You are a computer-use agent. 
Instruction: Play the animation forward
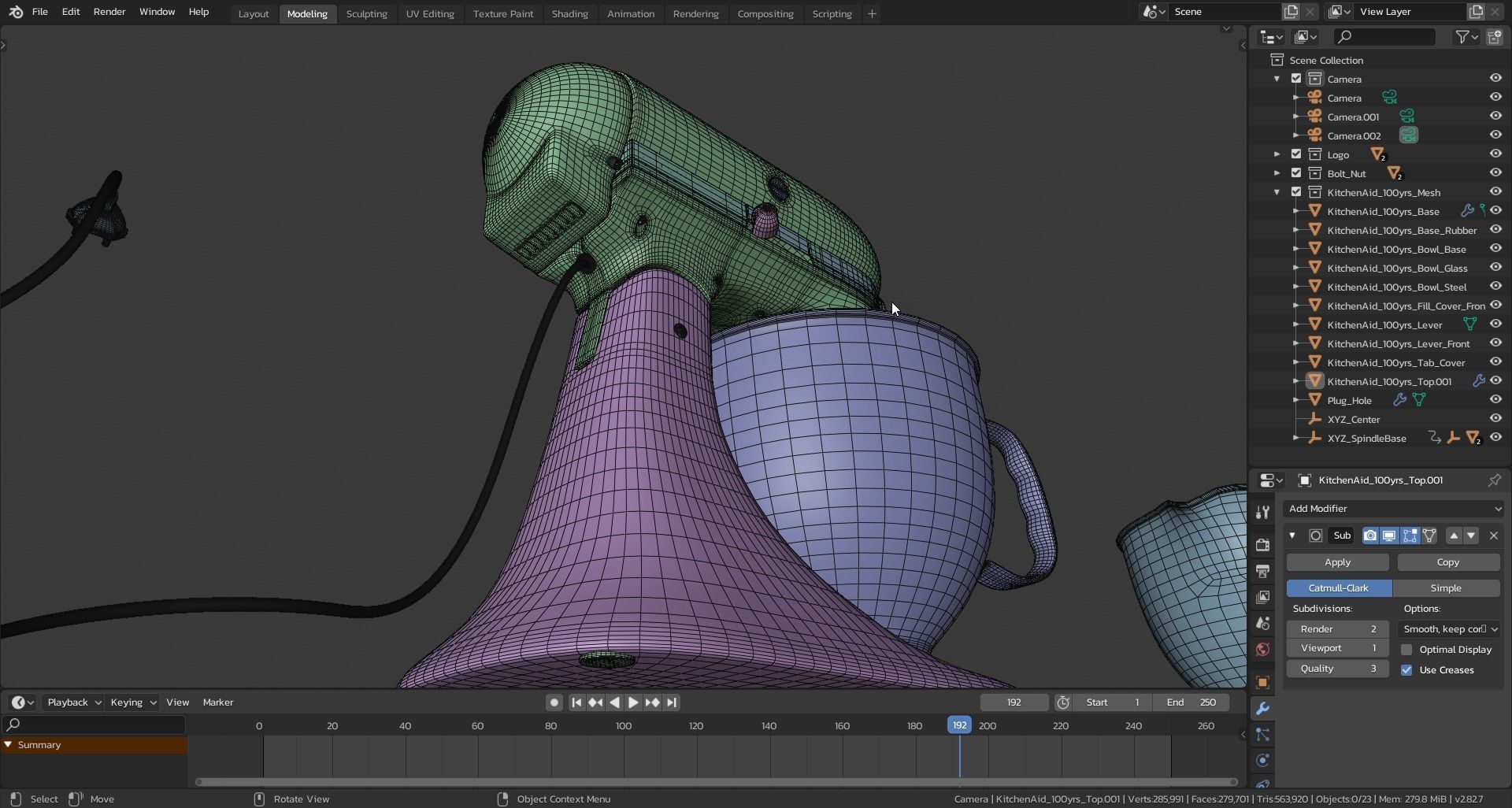pos(633,702)
